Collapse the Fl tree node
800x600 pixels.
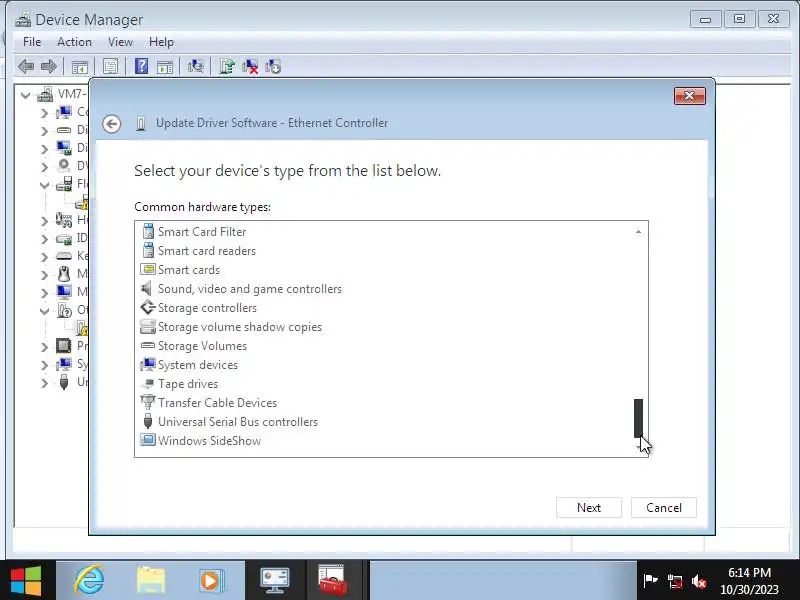(x=44, y=185)
